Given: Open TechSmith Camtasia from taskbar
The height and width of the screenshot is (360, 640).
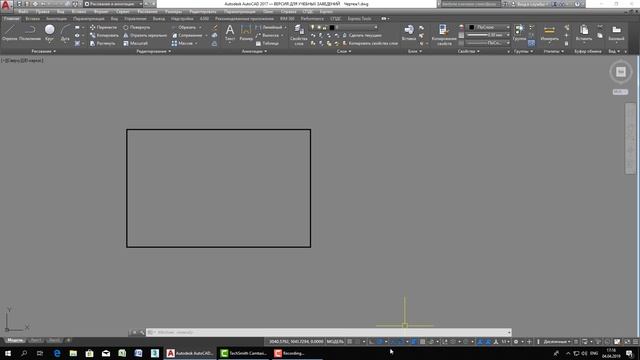Looking at the screenshot, I should coord(244,353).
